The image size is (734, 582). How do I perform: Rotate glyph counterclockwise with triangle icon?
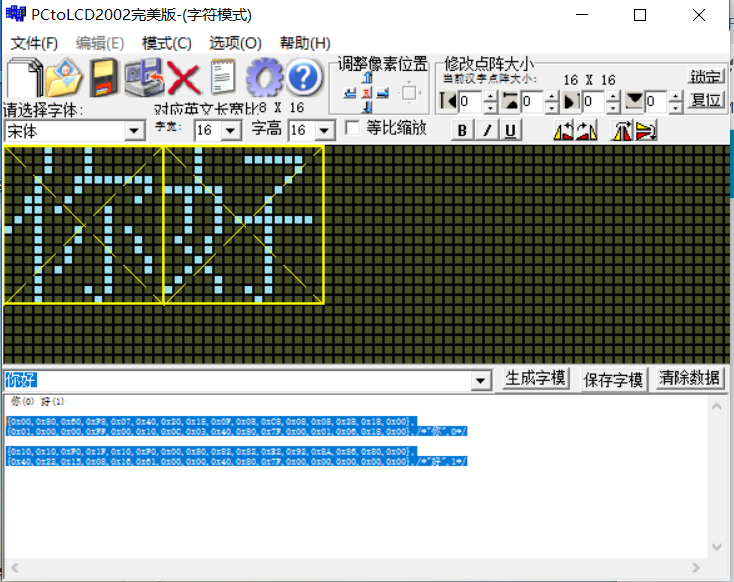(563, 130)
